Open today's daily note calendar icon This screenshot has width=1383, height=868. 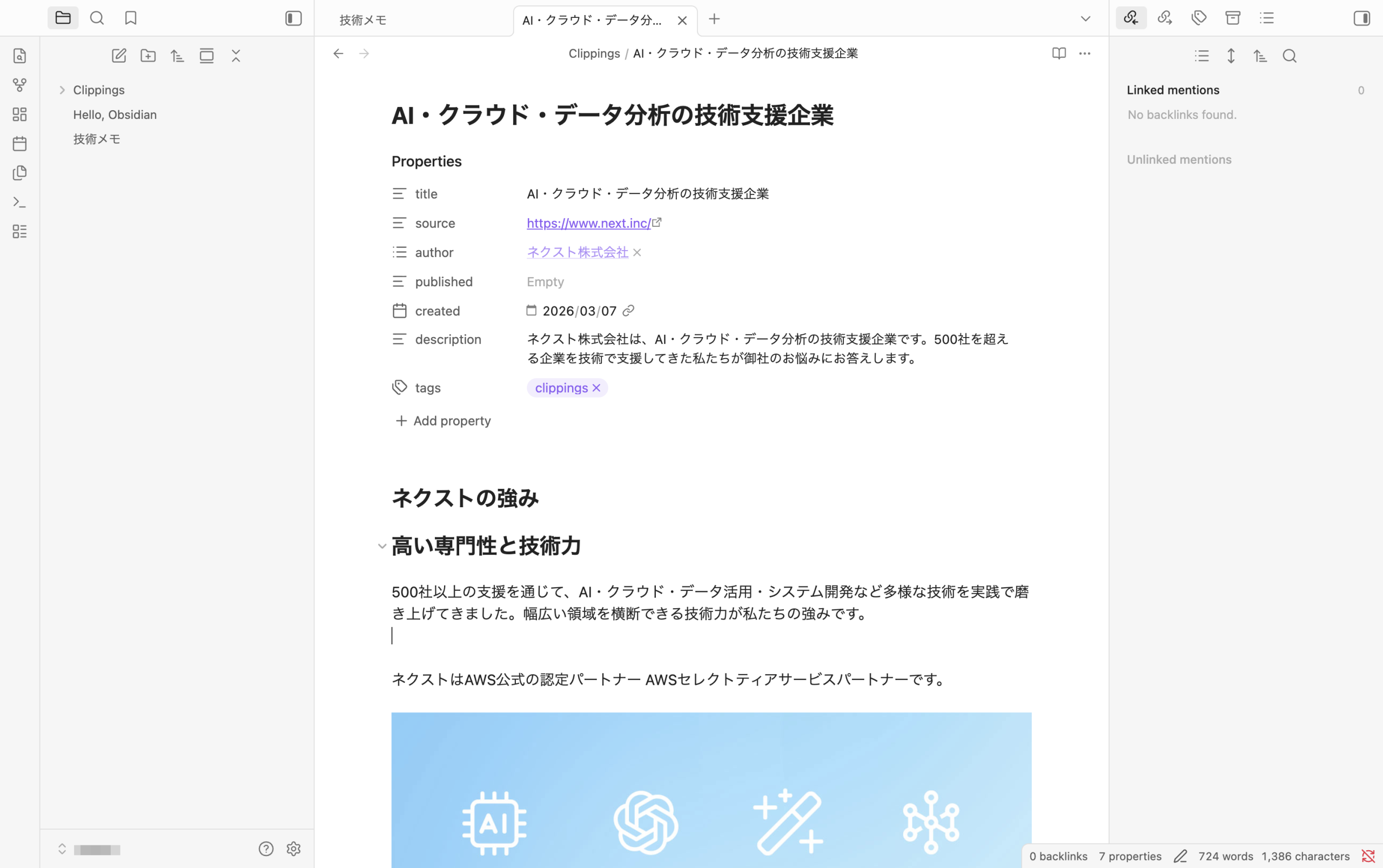coord(19,144)
